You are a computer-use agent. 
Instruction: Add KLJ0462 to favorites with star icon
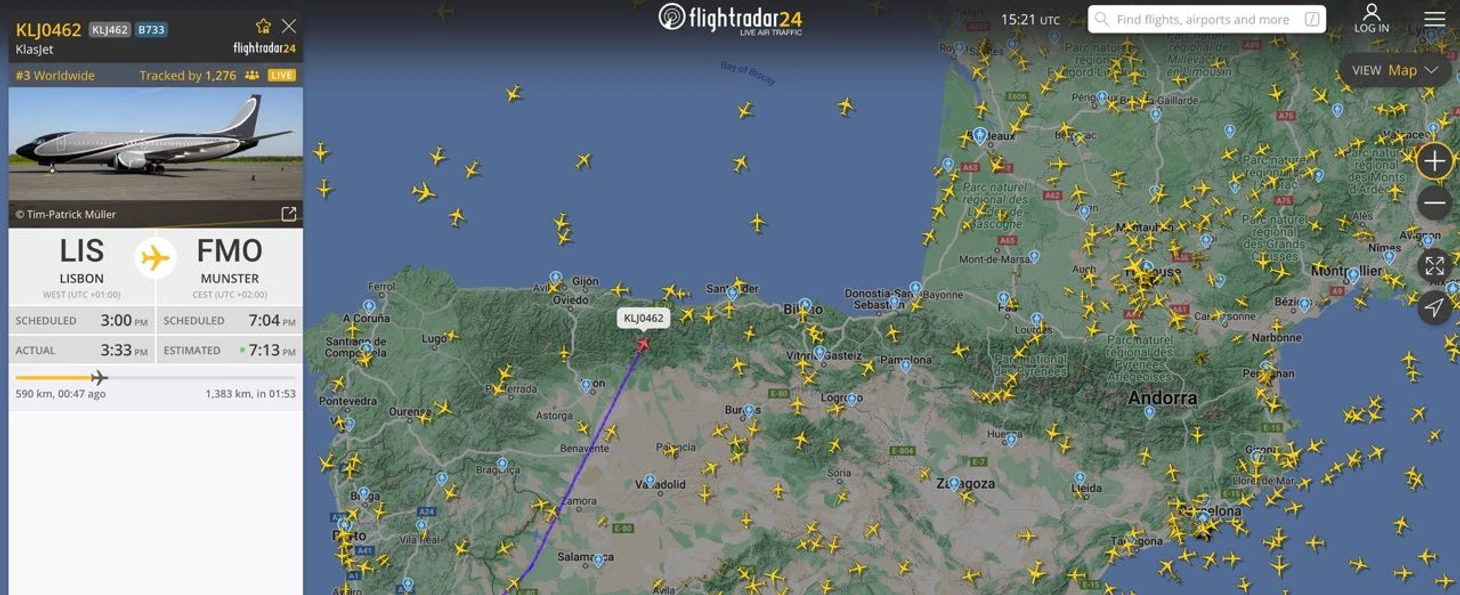point(263,26)
